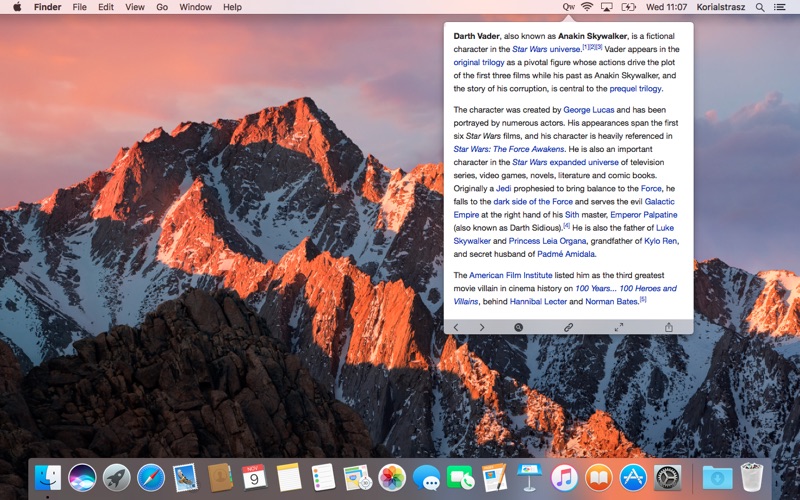
Task: Open the View menu
Action: coord(135,7)
